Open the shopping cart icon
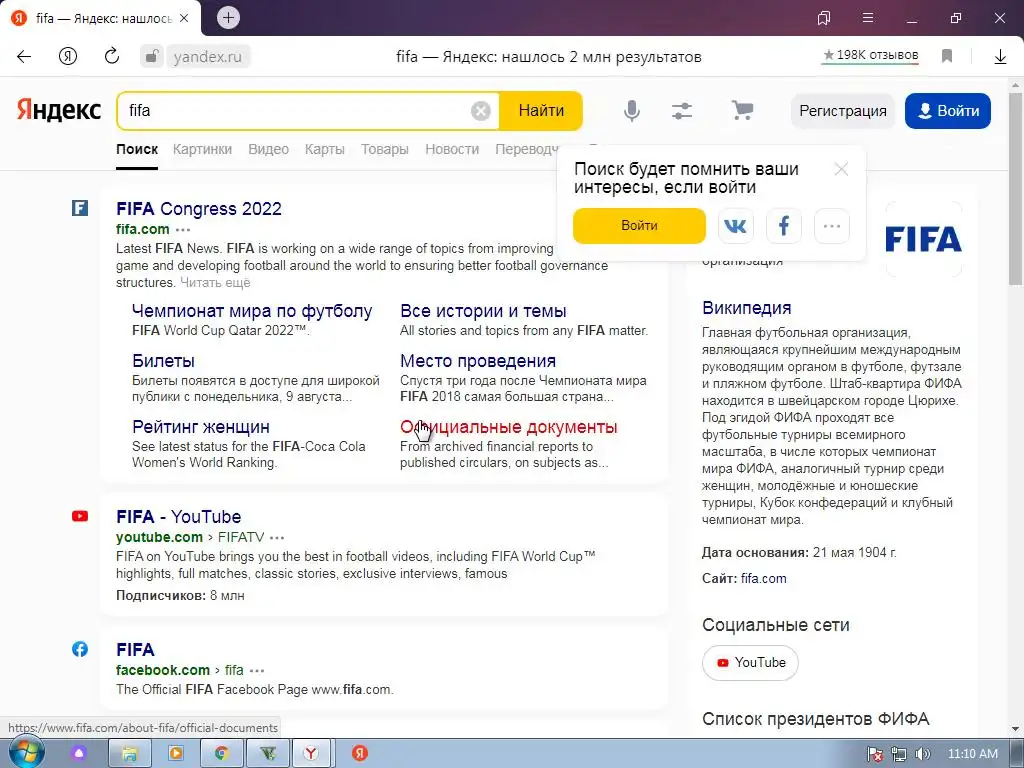This screenshot has height=768, width=1024. (x=743, y=110)
